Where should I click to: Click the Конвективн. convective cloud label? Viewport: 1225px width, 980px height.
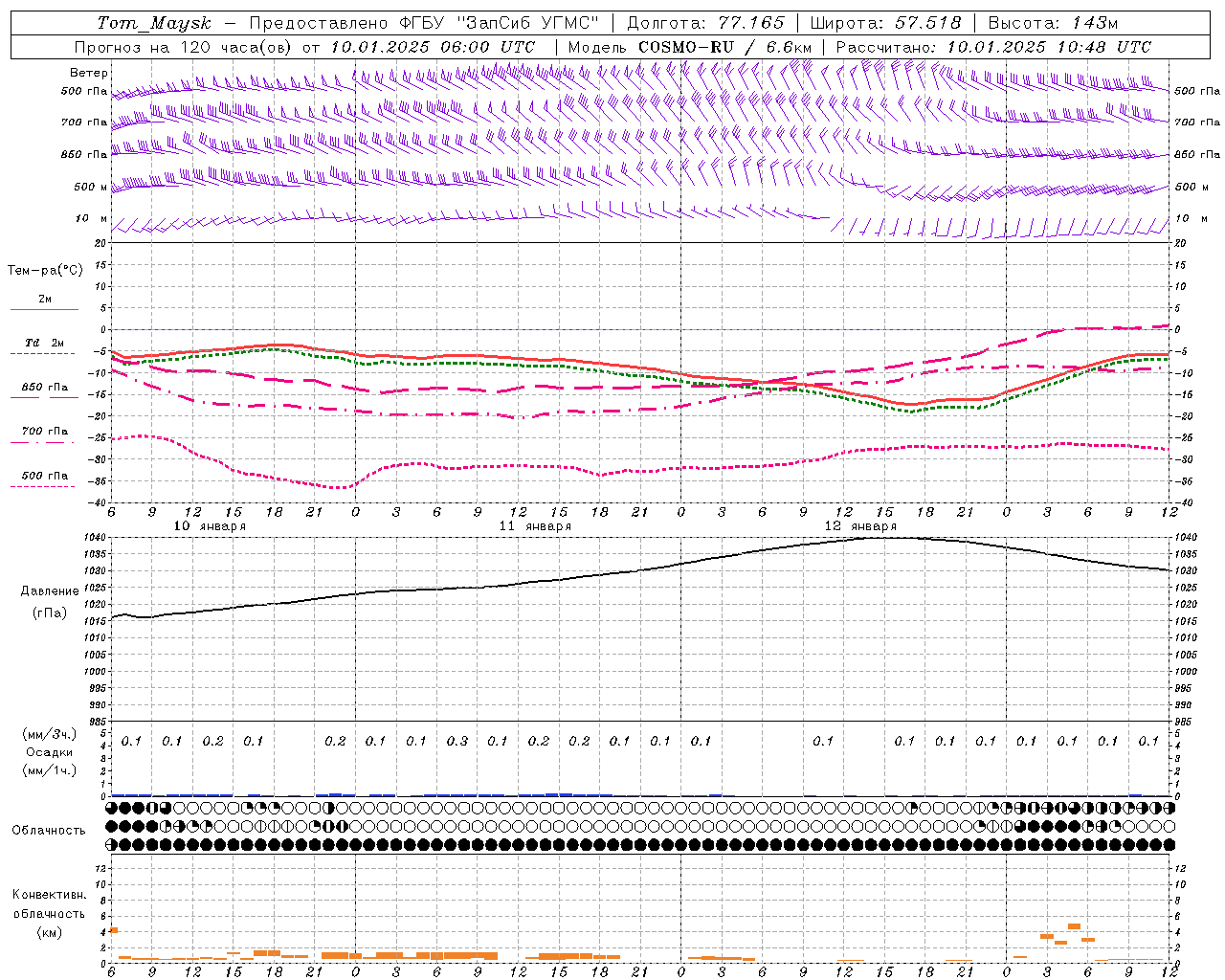(x=49, y=895)
